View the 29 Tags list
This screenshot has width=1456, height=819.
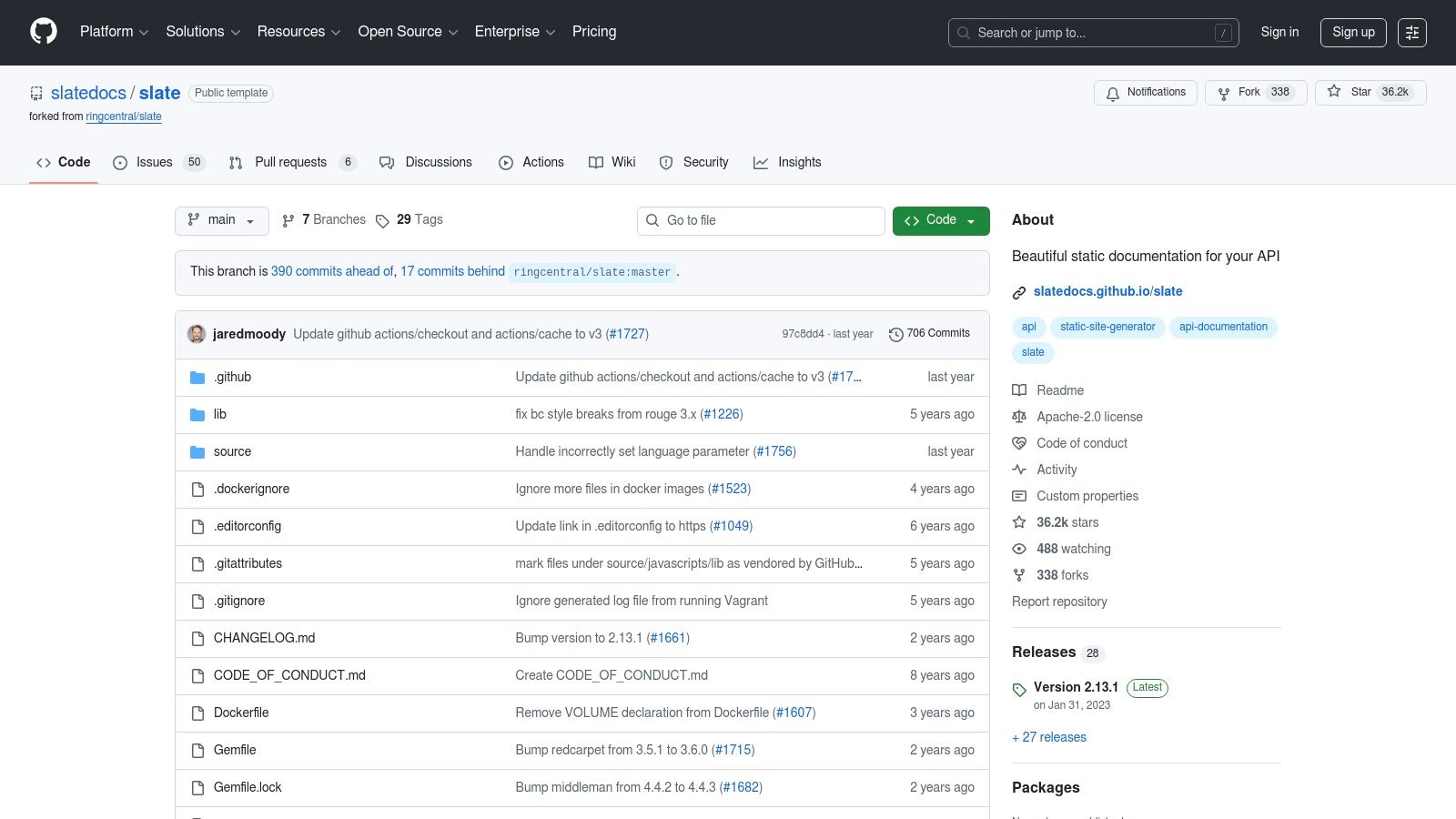tap(409, 220)
